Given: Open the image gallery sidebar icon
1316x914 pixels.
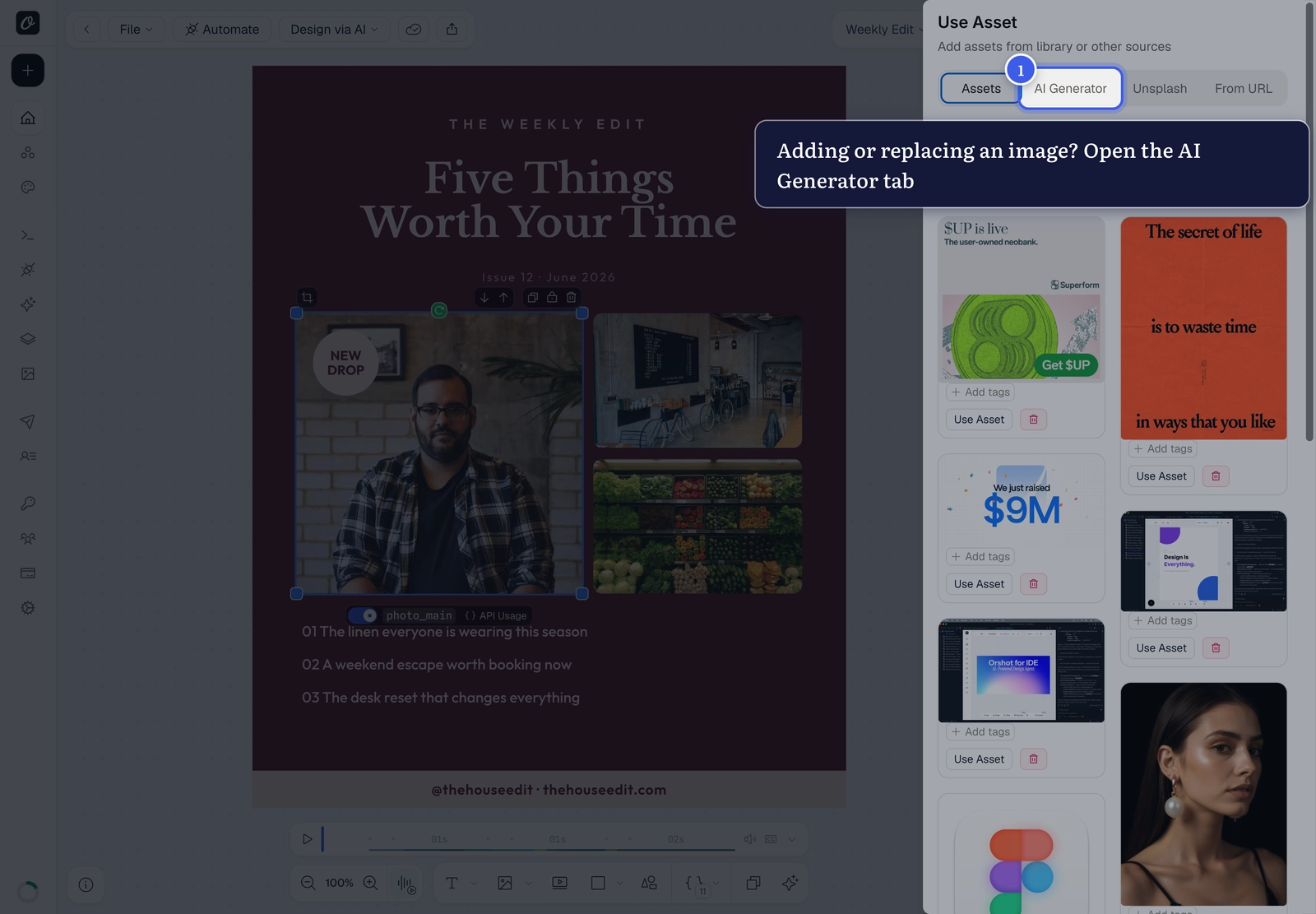Looking at the screenshot, I should click(x=28, y=373).
